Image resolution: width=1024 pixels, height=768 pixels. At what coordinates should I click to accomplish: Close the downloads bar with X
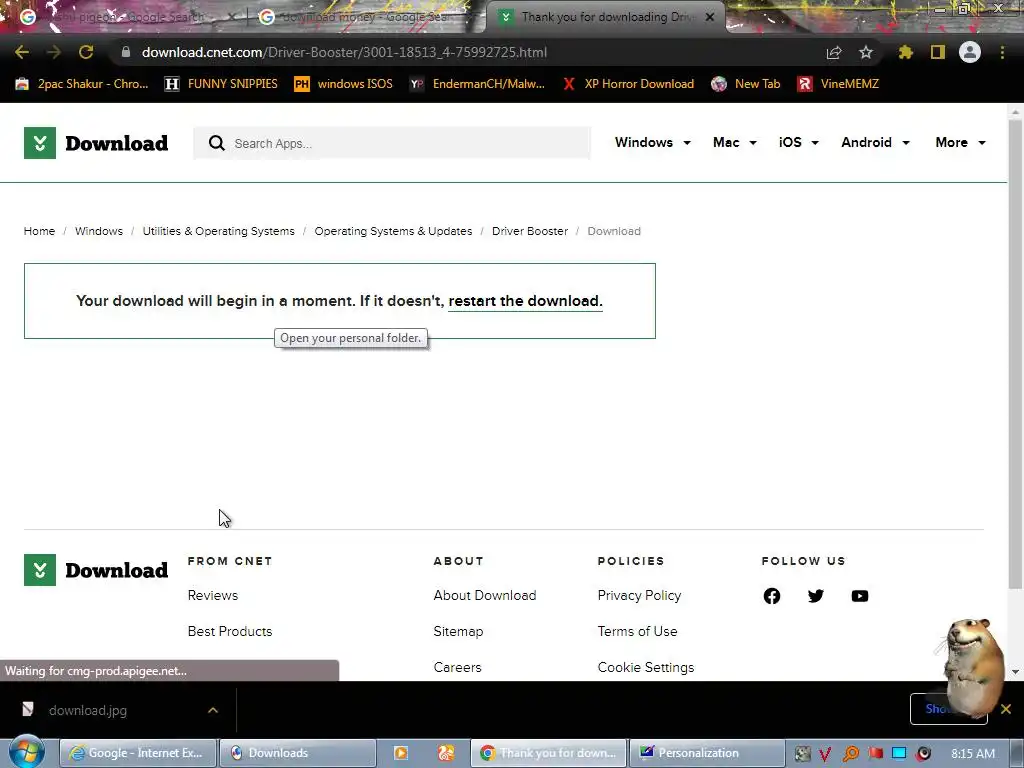tap(1006, 709)
